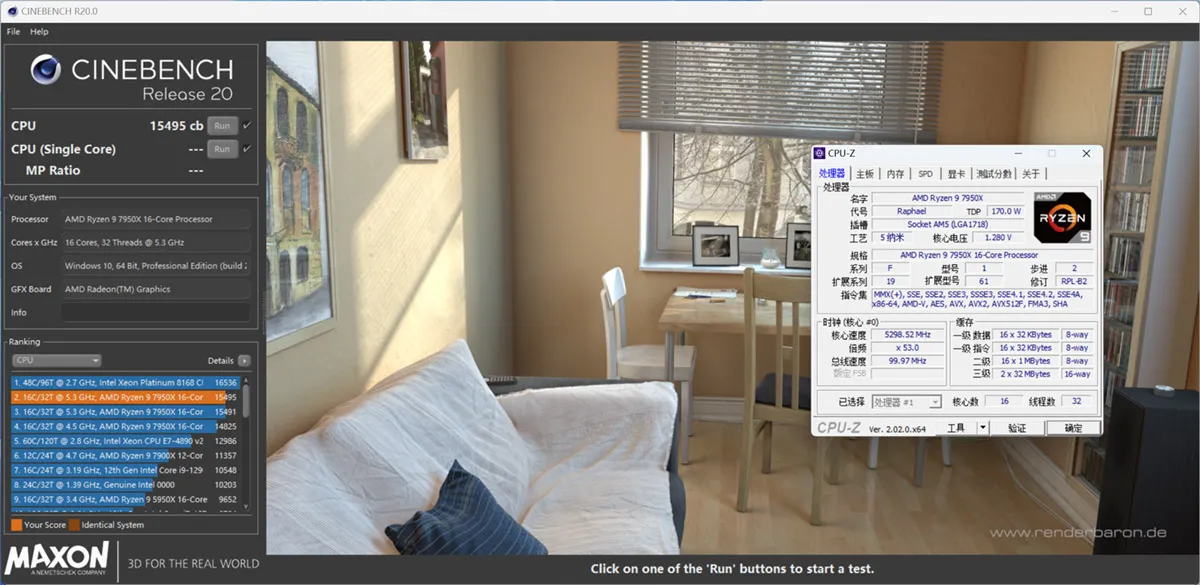Run the CPU multi-core benchmark
Image resolution: width=1200 pixels, height=585 pixels.
click(222, 125)
